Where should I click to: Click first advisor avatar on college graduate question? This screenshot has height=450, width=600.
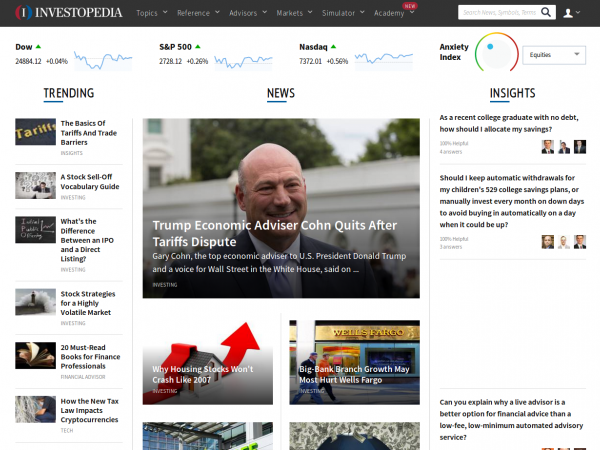548,147
